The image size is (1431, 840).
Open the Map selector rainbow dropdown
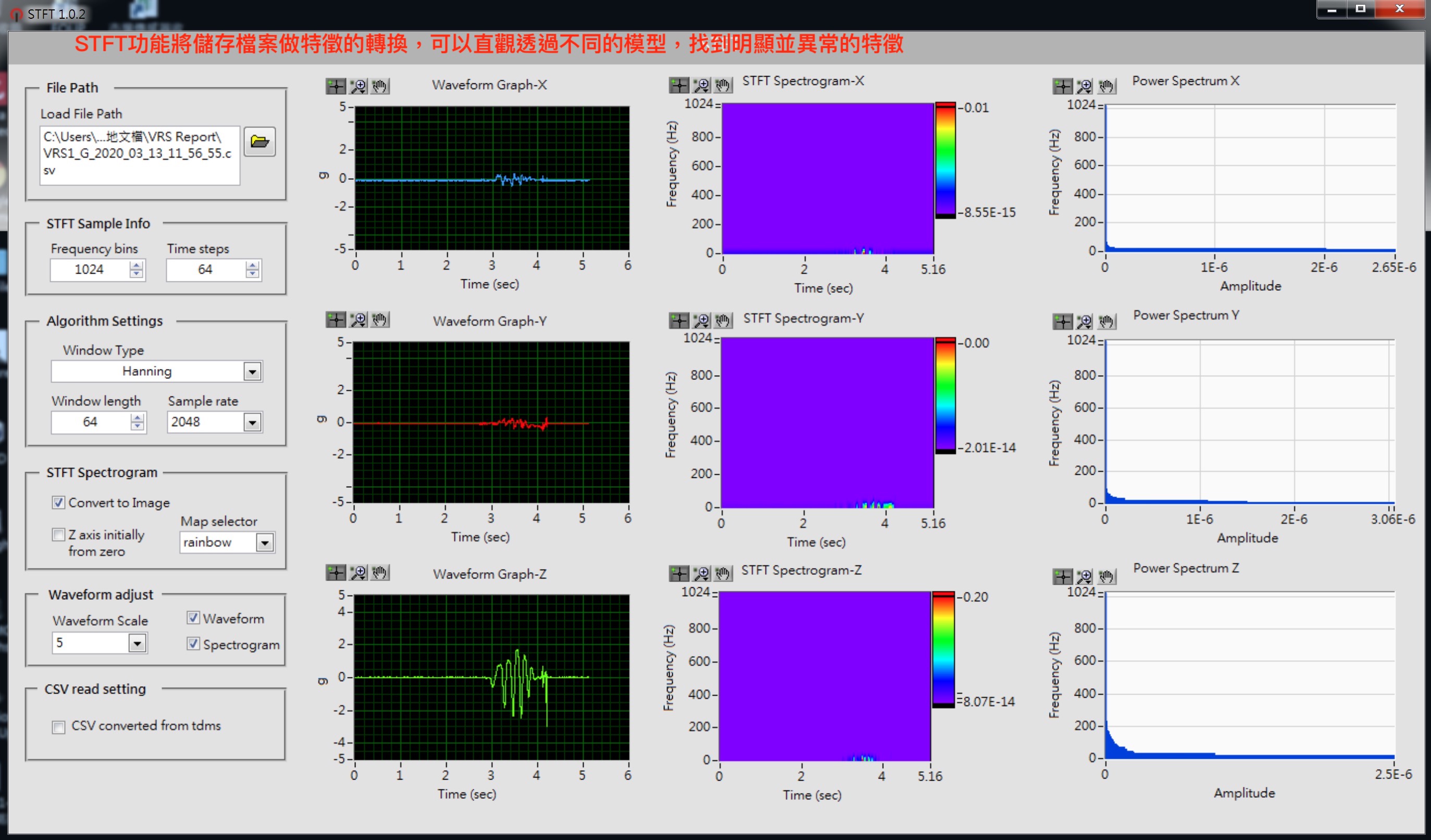tap(265, 543)
